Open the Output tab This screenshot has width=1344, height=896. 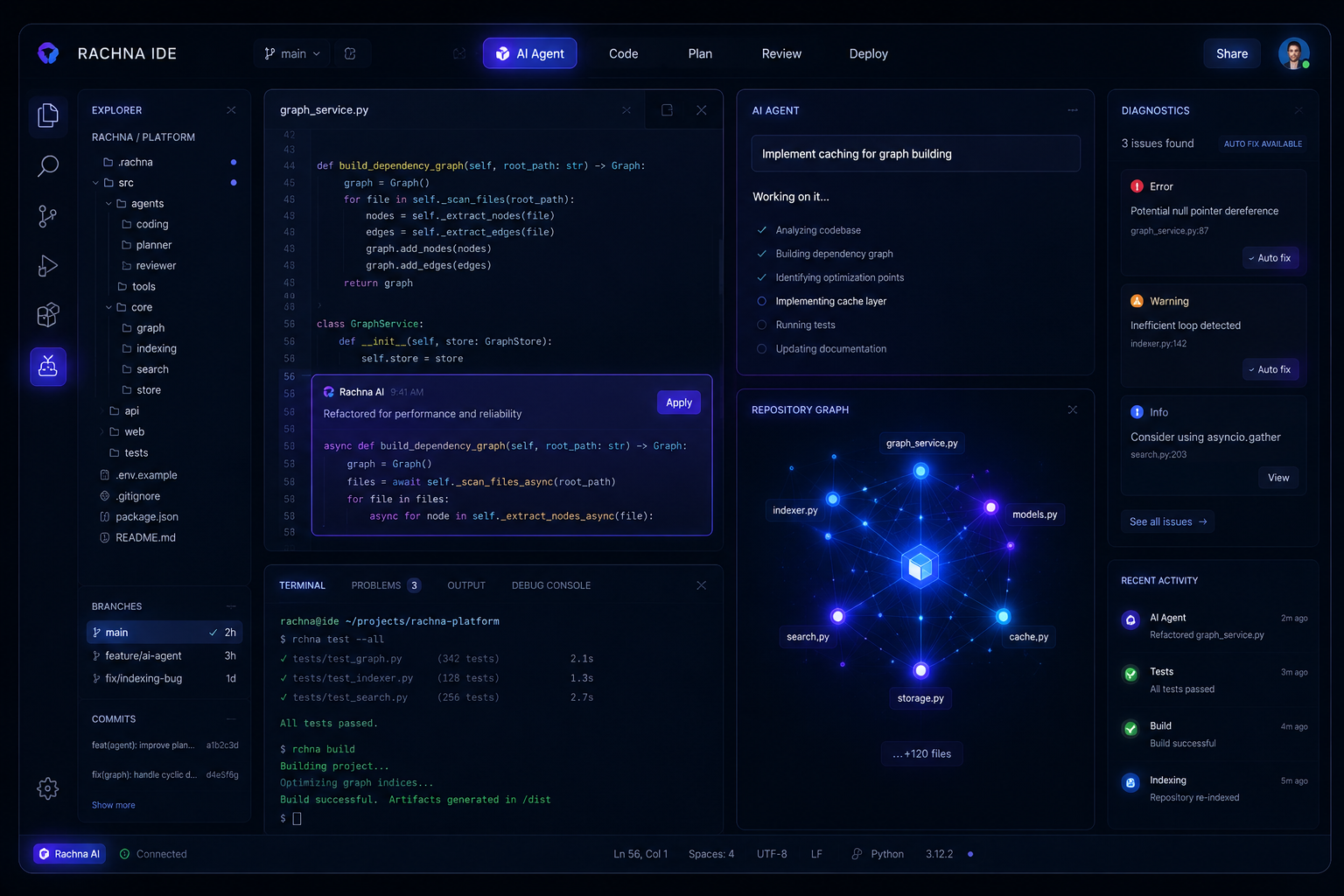tap(466, 585)
